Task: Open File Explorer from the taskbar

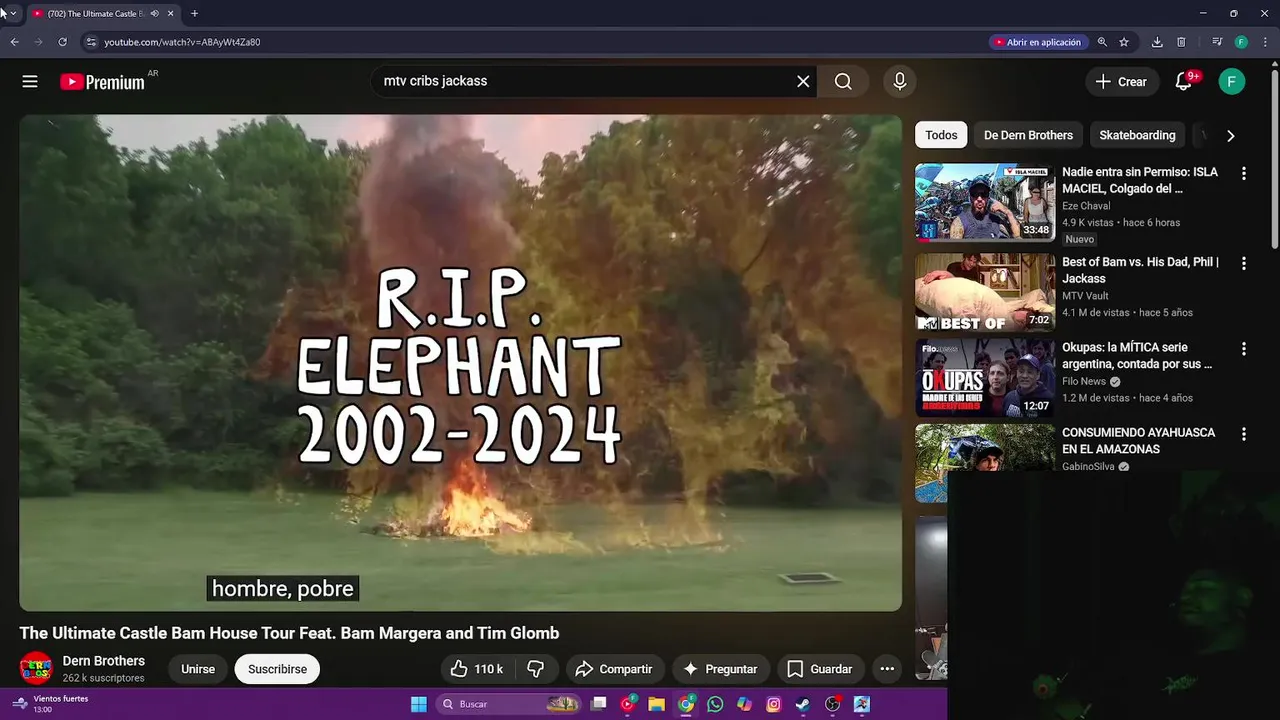Action: [x=657, y=704]
